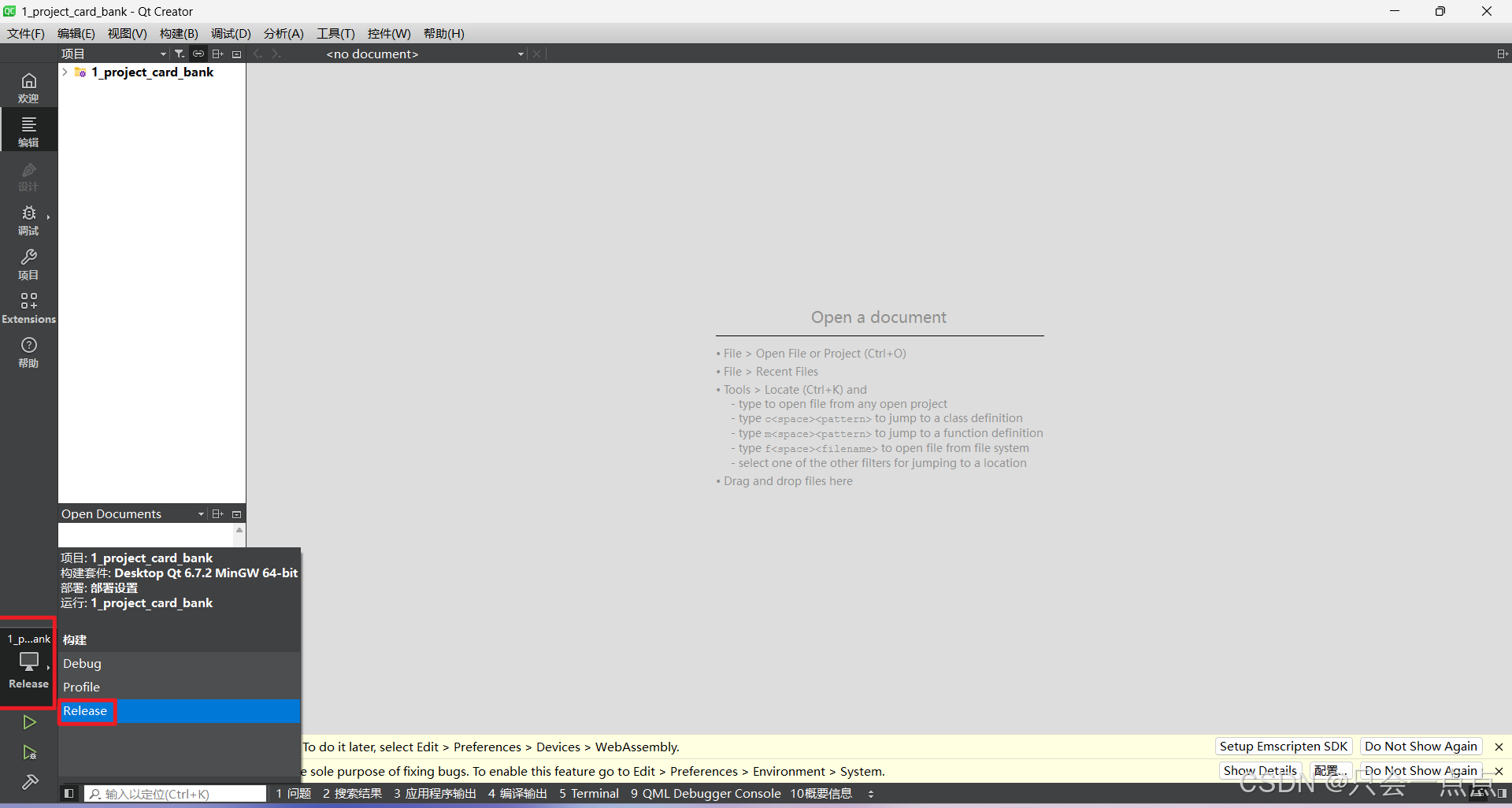Open the 10 概要信息 pane

pos(821,794)
